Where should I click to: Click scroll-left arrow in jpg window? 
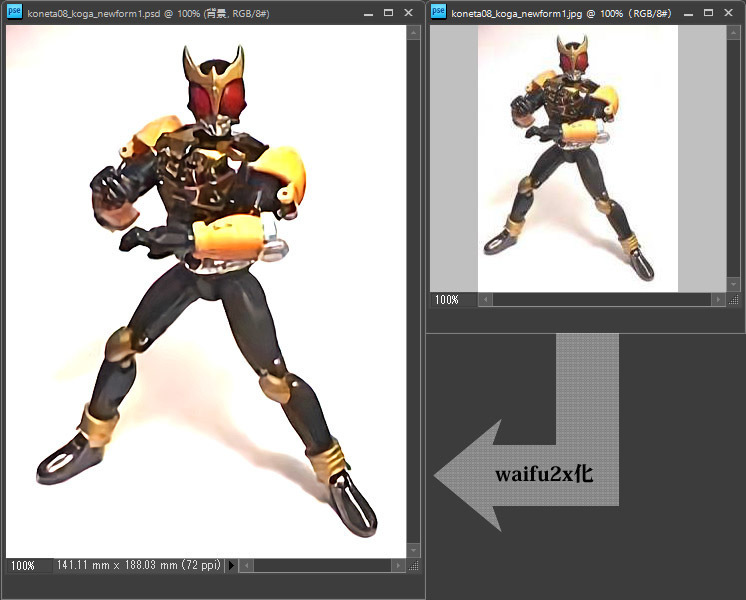tap(485, 300)
